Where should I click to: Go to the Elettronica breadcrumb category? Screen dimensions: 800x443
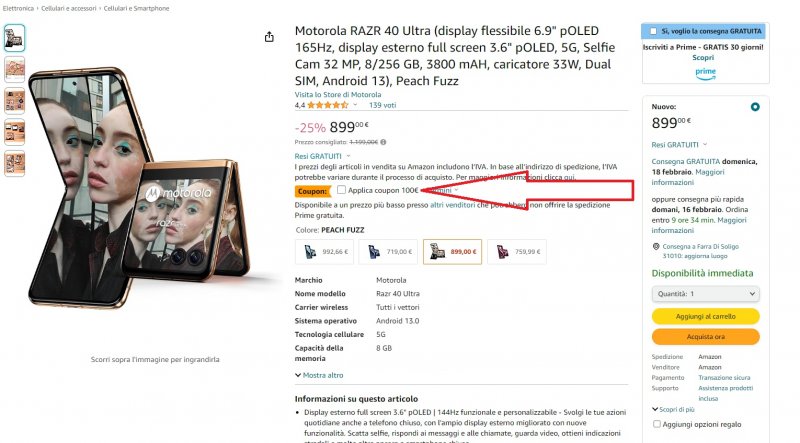[18, 8]
